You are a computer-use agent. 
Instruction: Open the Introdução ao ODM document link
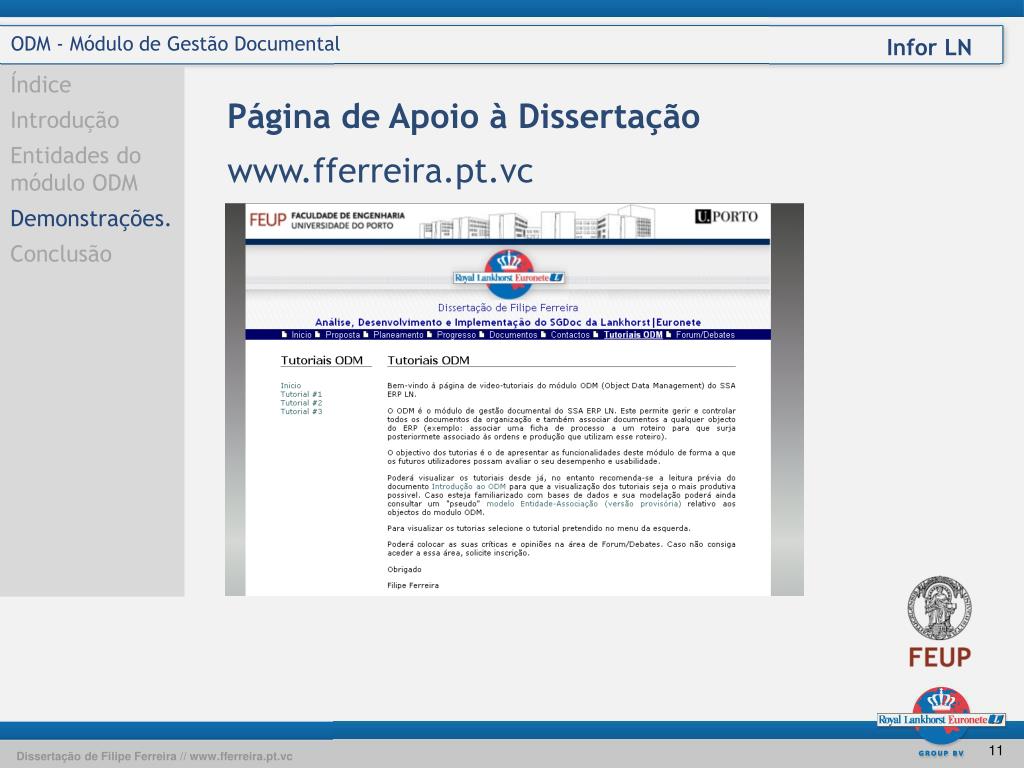point(468,487)
